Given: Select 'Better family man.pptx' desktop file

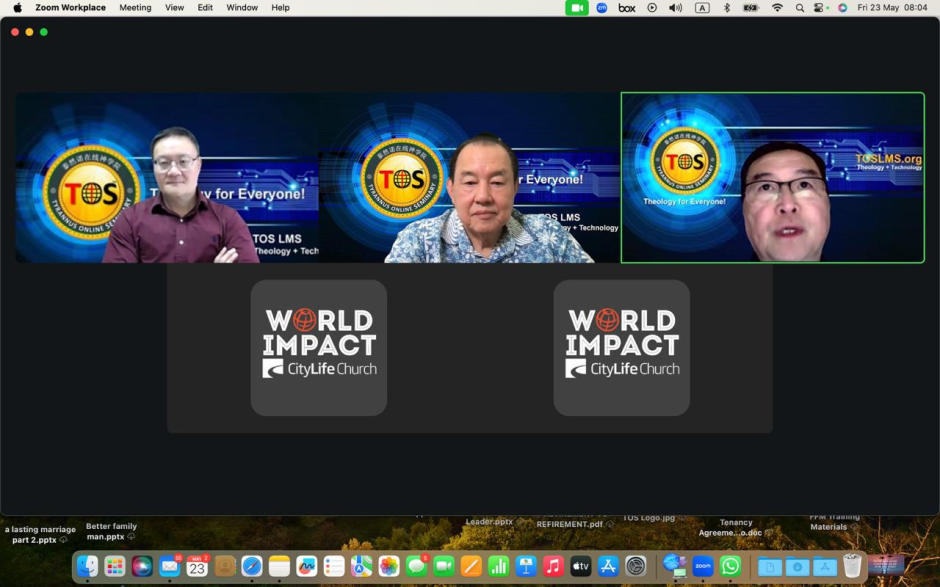Looking at the screenshot, I should (x=112, y=531).
